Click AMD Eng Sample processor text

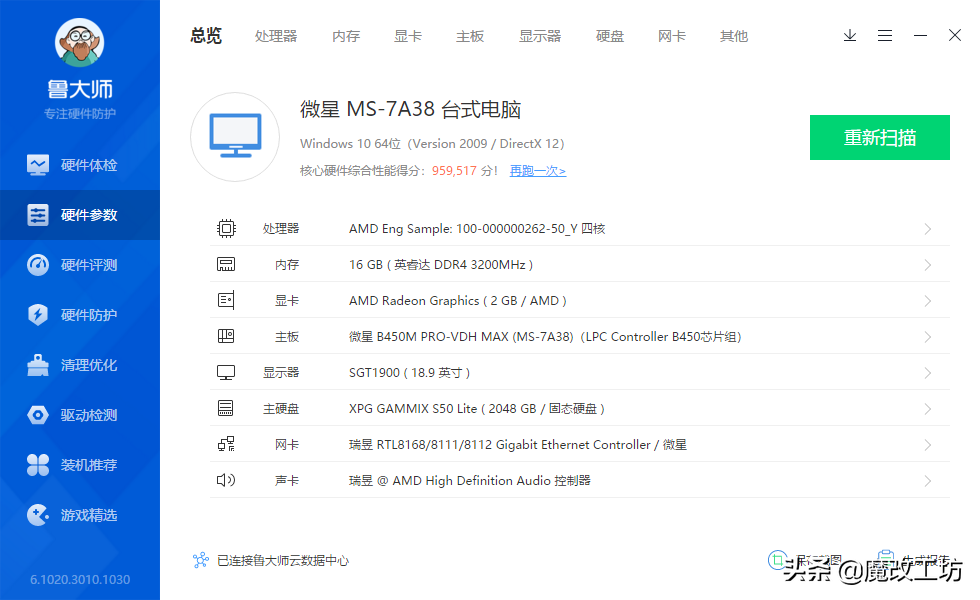[477, 229]
